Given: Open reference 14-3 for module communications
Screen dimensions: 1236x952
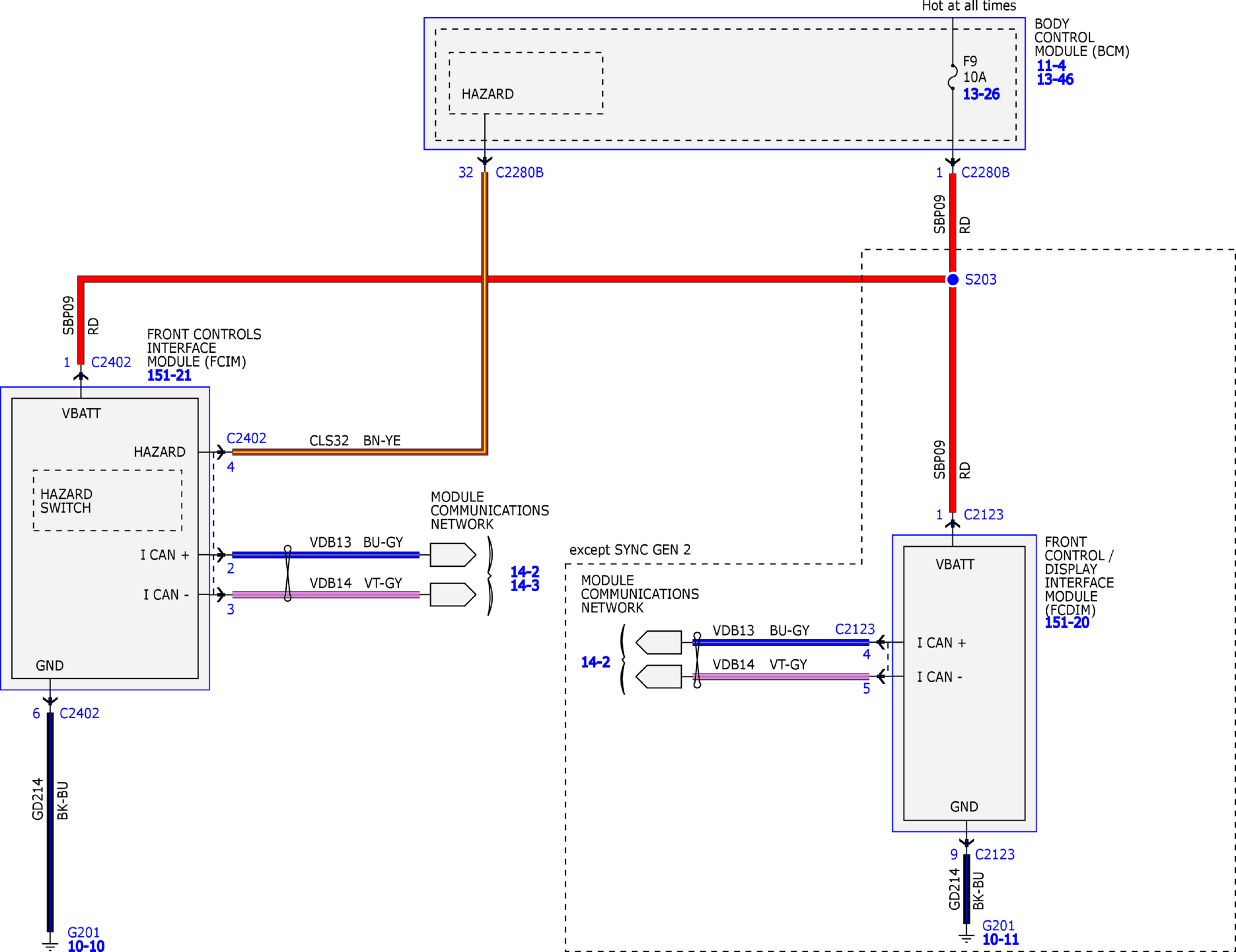Looking at the screenshot, I should [x=525, y=586].
